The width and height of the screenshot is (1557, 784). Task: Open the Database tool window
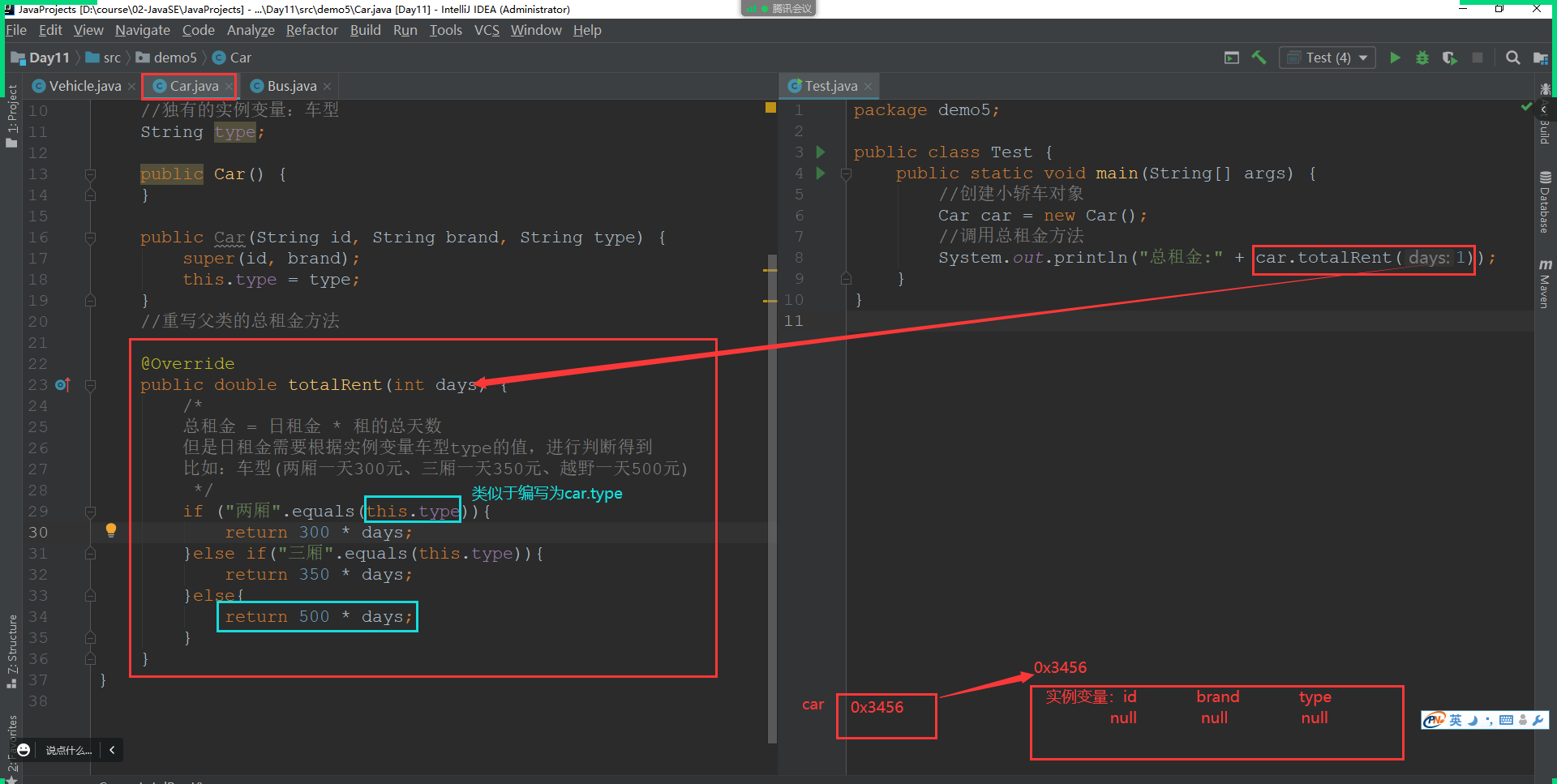(x=1545, y=203)
